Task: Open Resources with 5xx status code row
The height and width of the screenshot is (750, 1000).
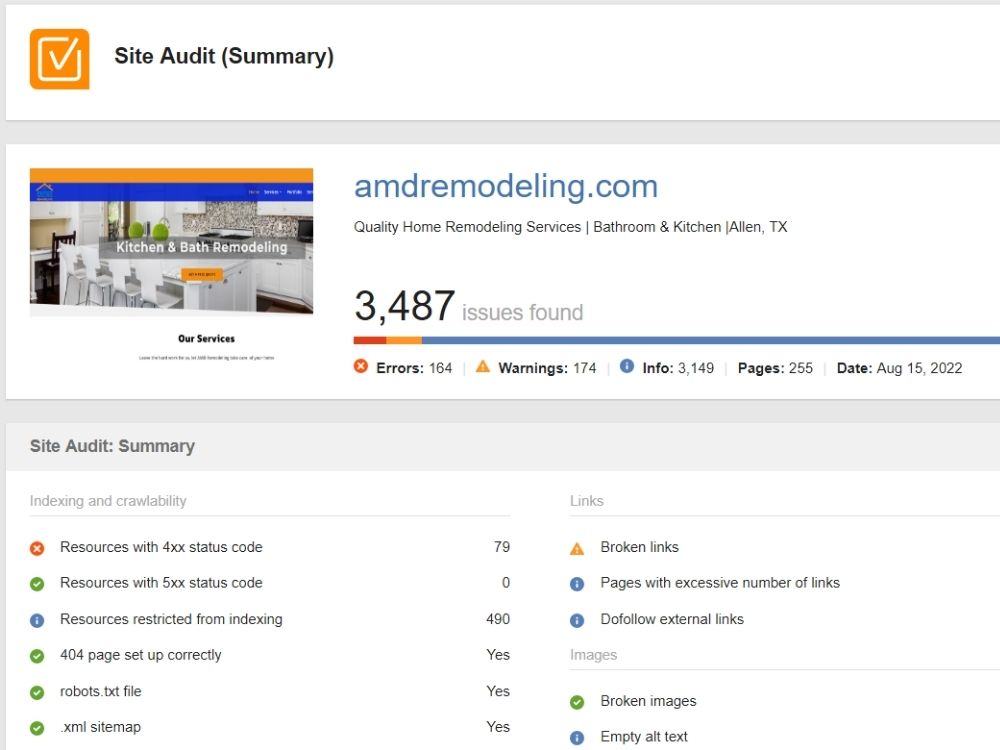Action: (x=270, y=583)
